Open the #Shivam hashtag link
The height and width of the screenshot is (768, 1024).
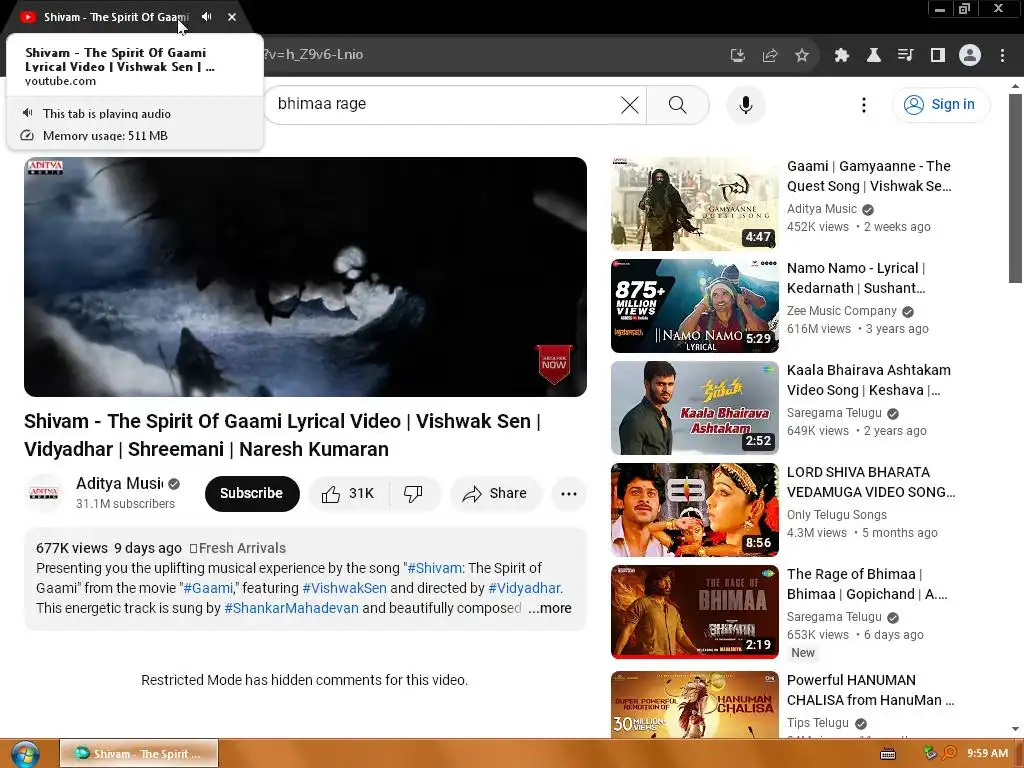436,568
